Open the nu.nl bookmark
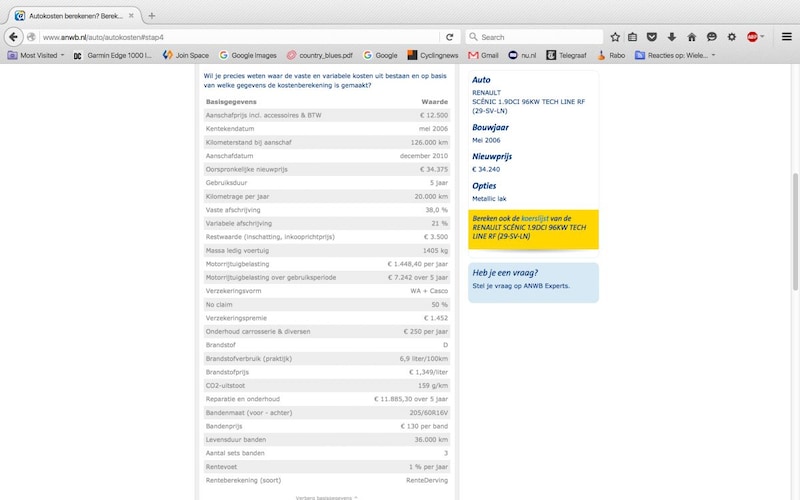Screen dimensions: 800x500 522,55
